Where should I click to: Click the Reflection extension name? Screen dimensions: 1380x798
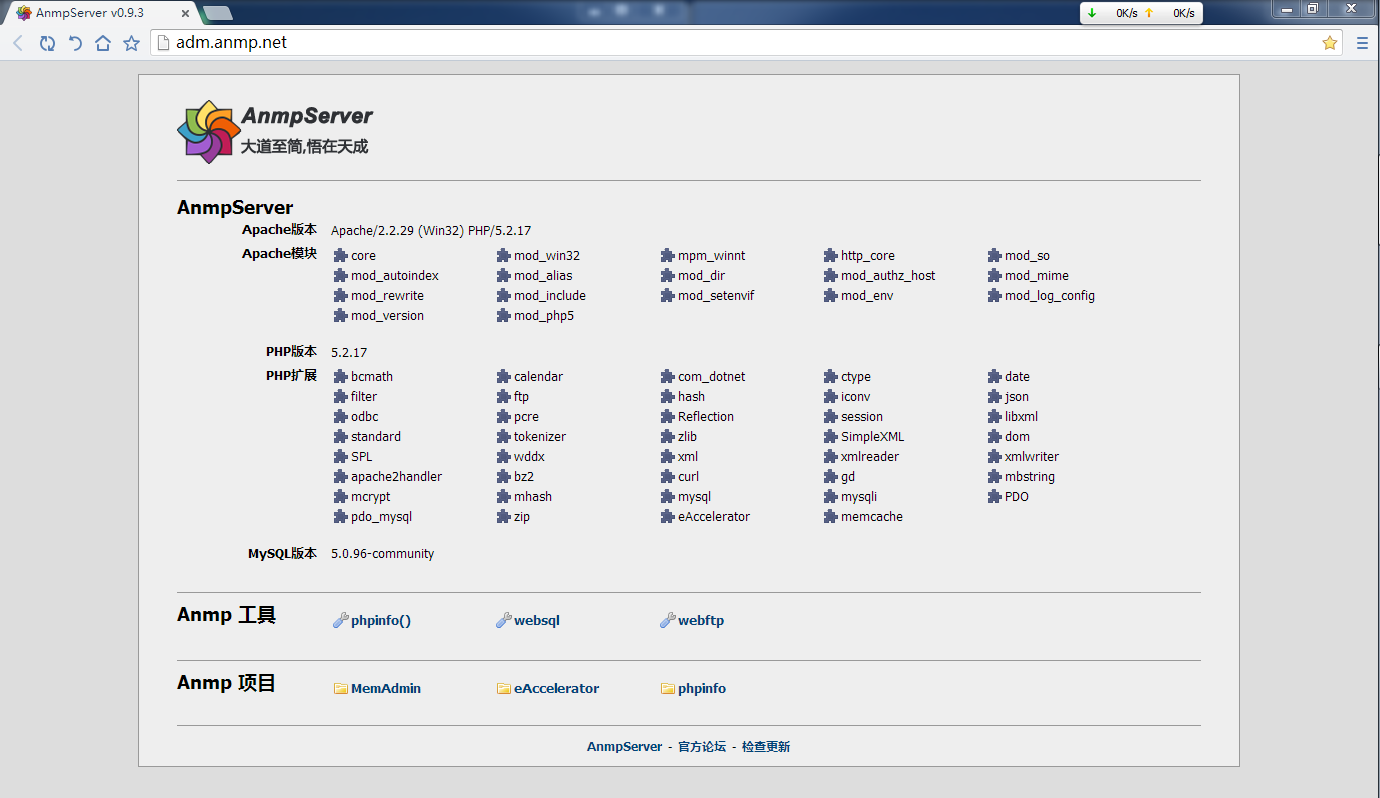coord(706,417)
